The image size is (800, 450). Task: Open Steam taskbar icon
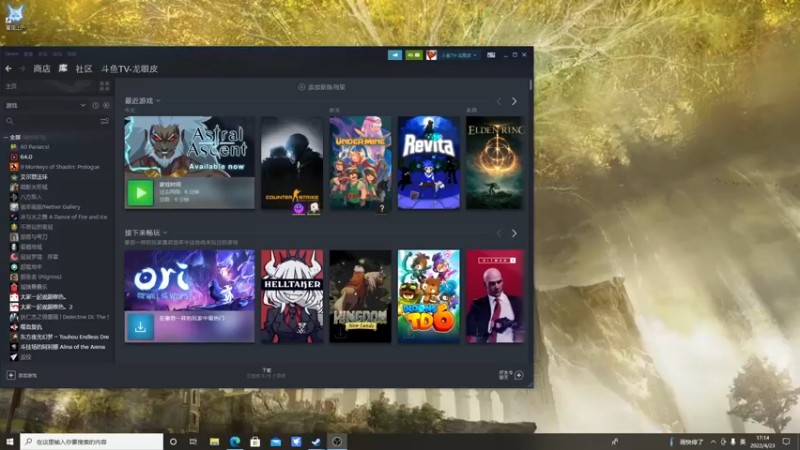[x=316, y=441]
